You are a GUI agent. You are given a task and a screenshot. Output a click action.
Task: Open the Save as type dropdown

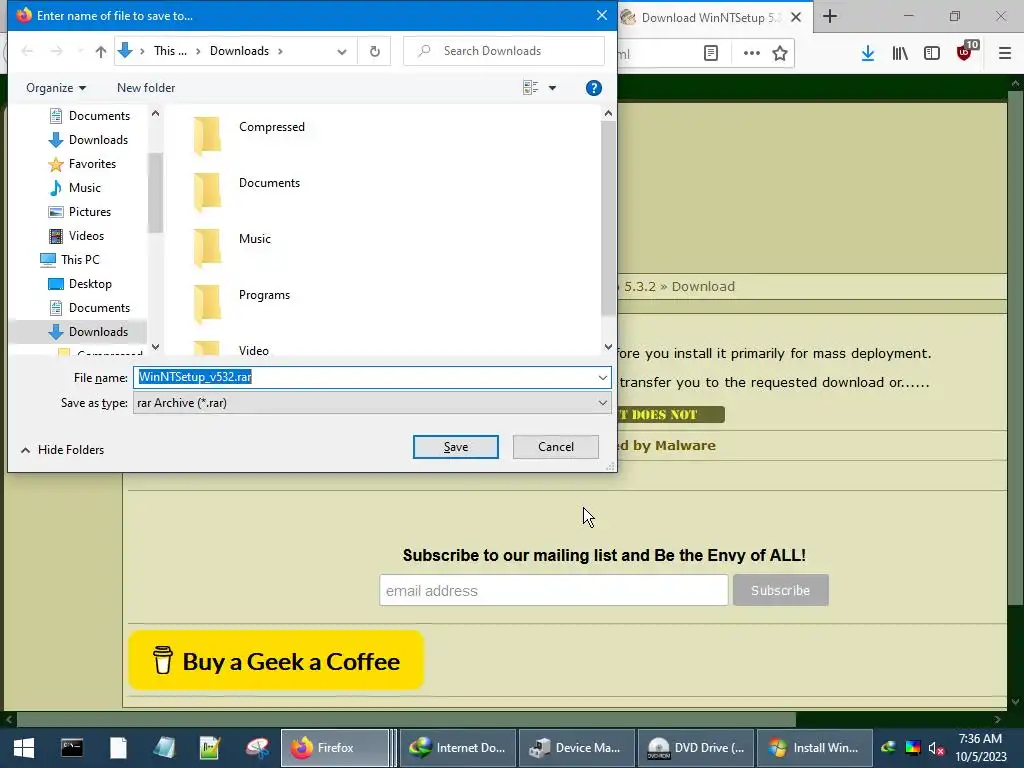372,403
